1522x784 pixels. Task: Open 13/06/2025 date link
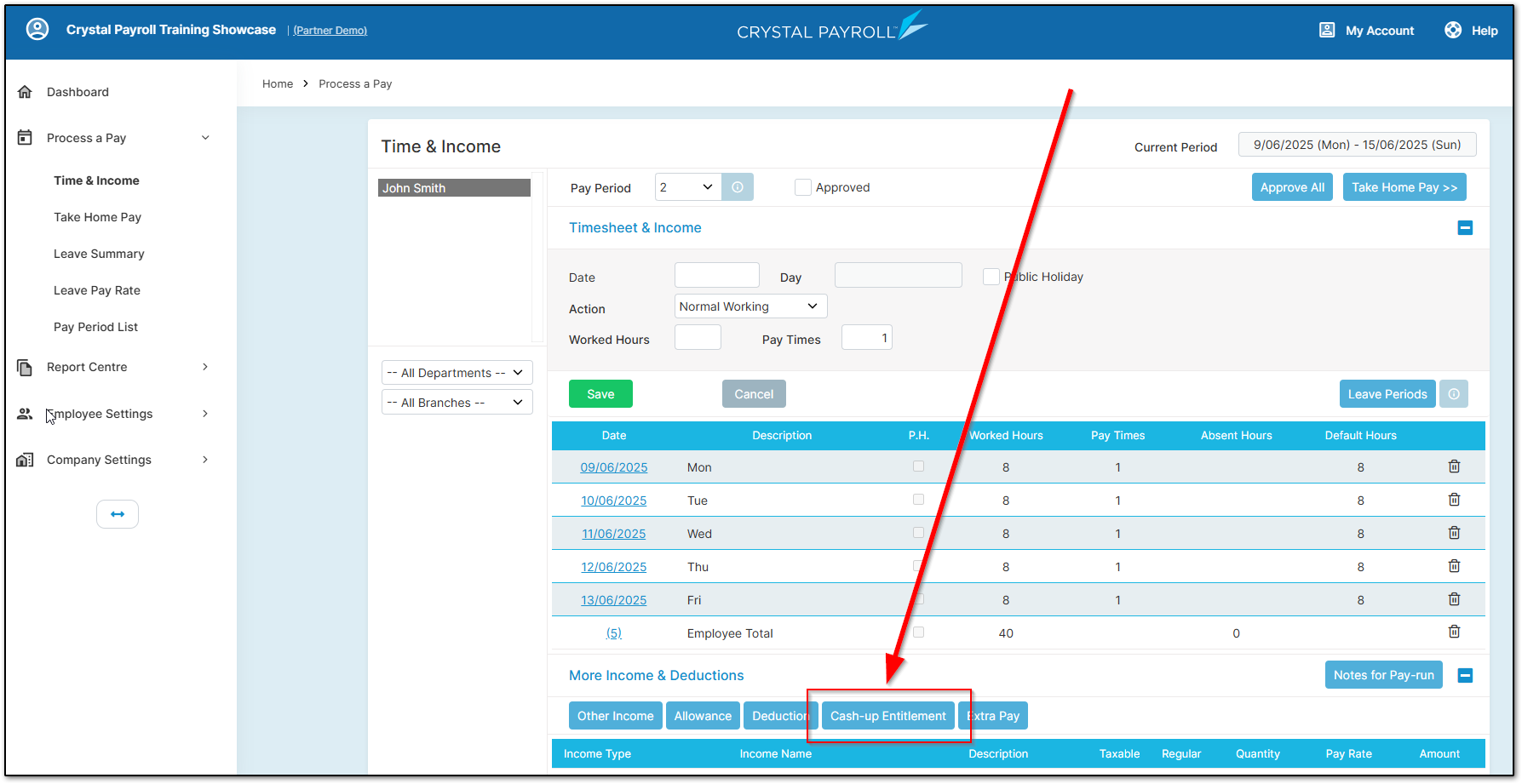[x=614, y=600]
